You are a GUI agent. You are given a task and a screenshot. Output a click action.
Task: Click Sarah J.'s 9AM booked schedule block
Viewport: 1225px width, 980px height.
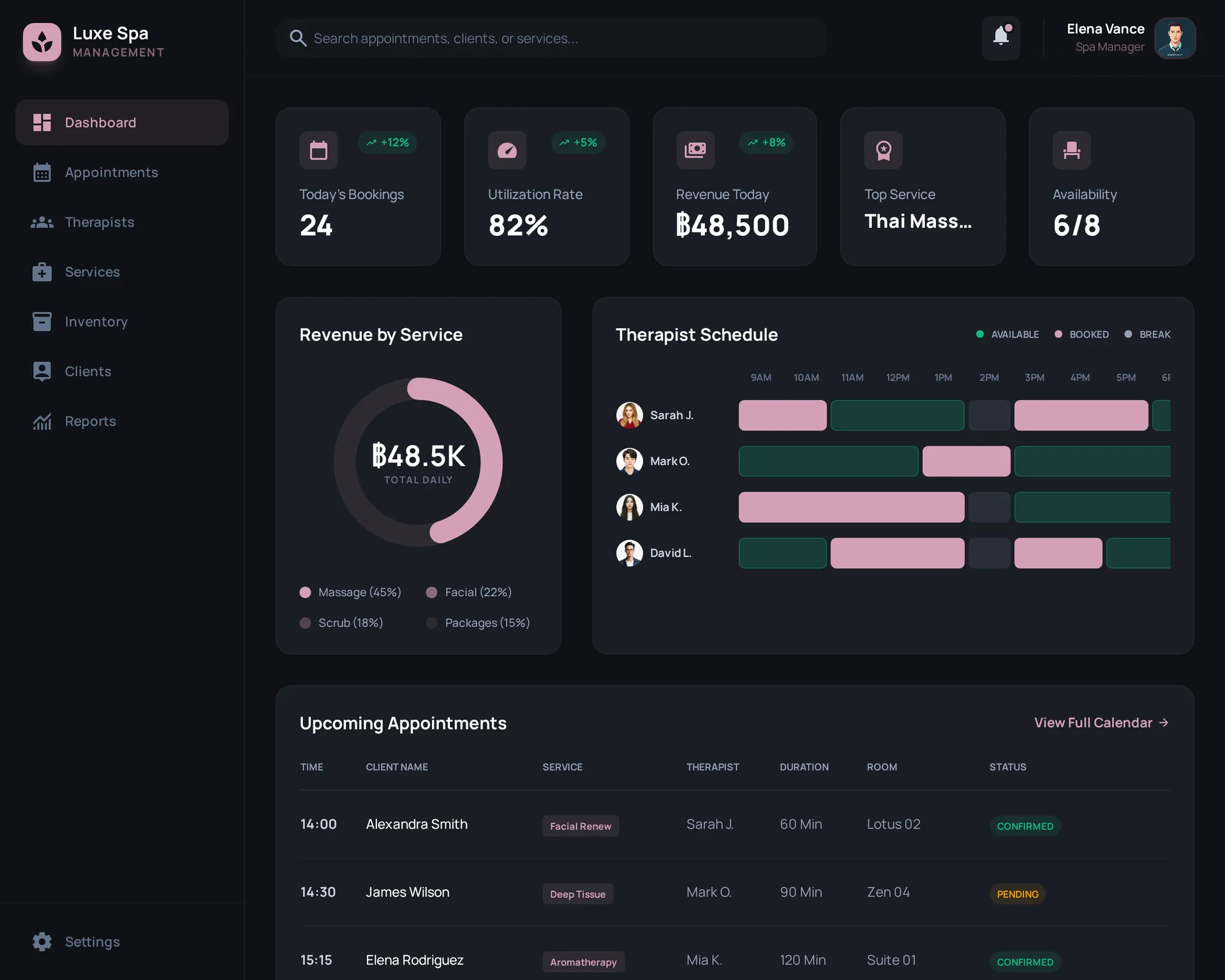click(782, 415)
